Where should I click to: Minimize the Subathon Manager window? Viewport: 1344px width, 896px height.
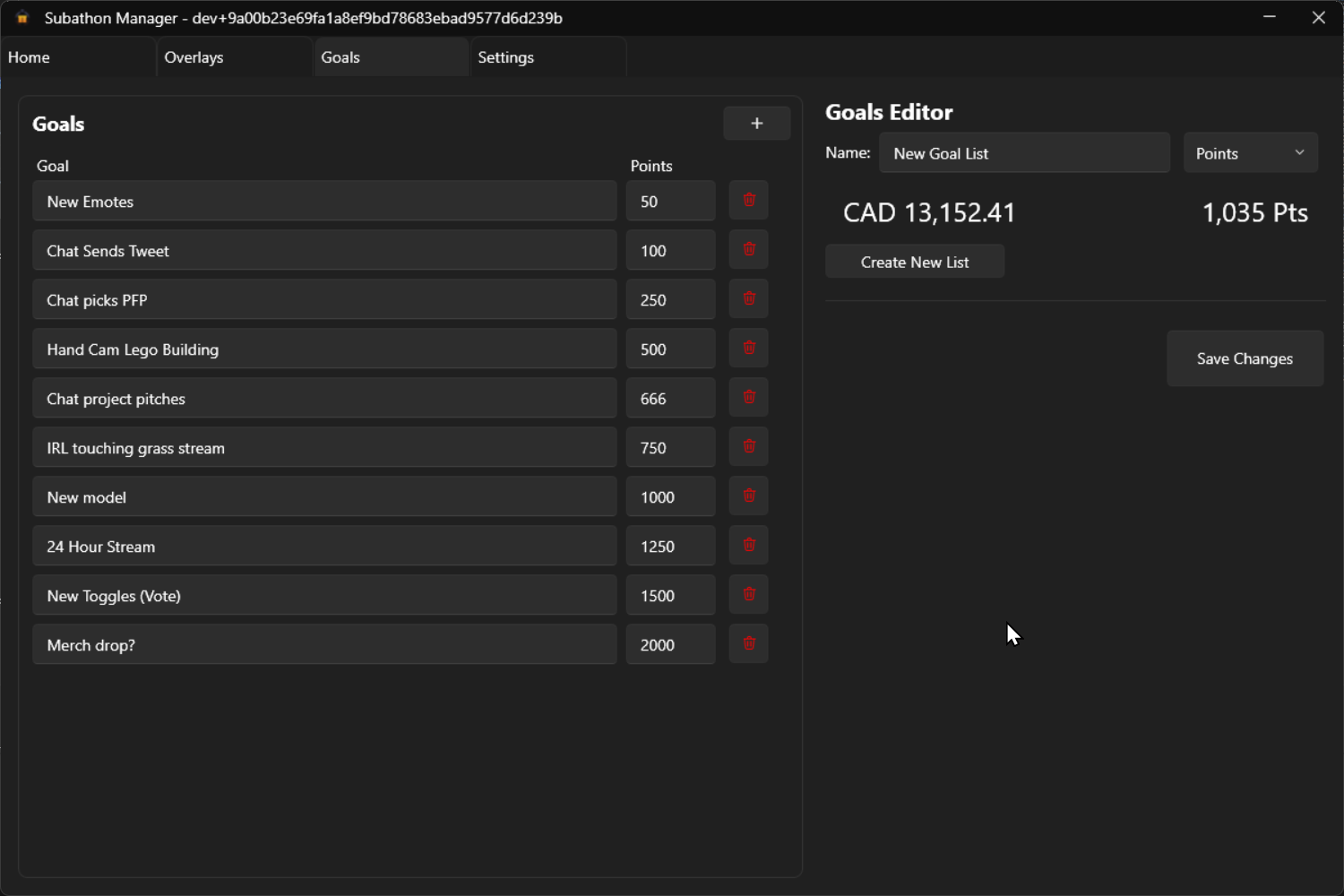click(1269, 18)
